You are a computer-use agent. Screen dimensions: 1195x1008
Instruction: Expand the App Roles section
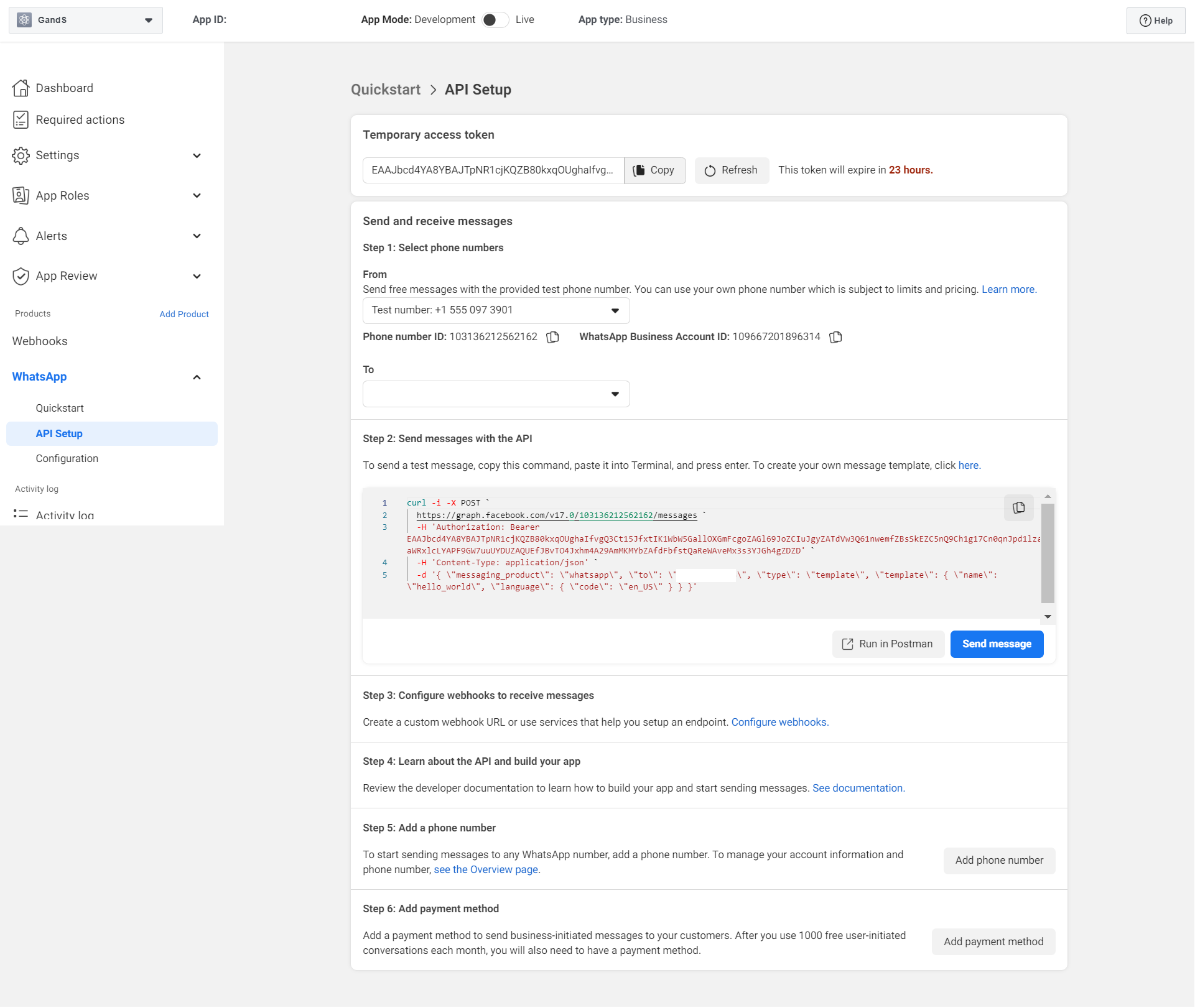coord(197,196)
